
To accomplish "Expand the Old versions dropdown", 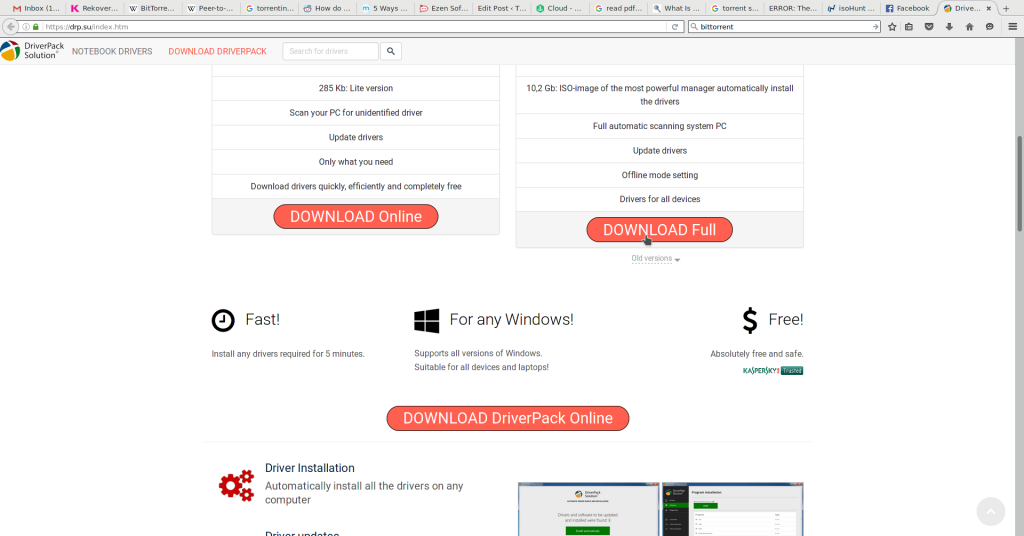I will pyautogui.click(x=655, y=259).
